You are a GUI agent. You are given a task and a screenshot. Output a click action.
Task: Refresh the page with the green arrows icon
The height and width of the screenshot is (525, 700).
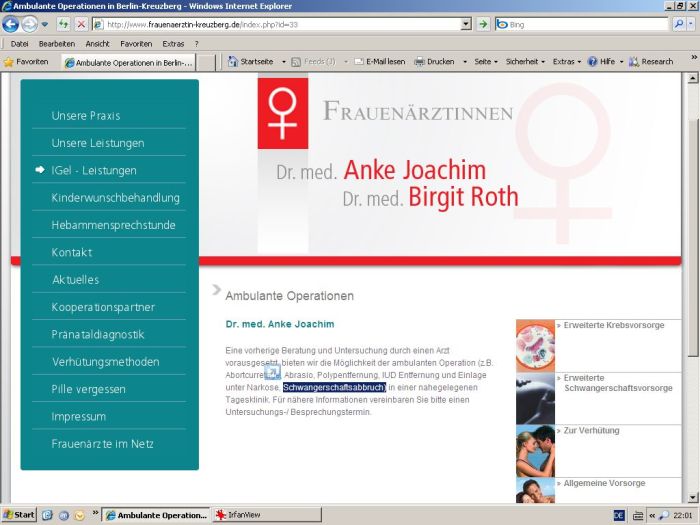click(x=63, y=24)
